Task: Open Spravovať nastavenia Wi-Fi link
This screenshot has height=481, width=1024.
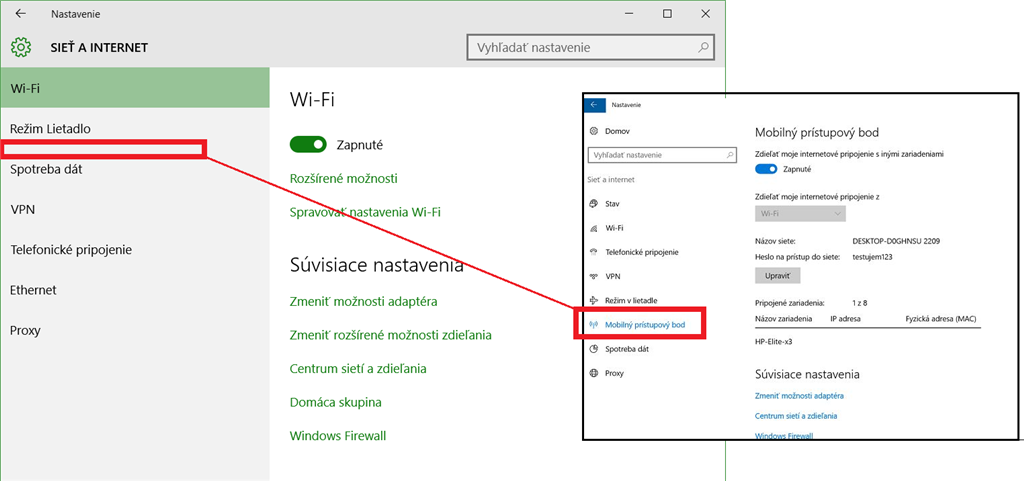Action: click(365, 212)
